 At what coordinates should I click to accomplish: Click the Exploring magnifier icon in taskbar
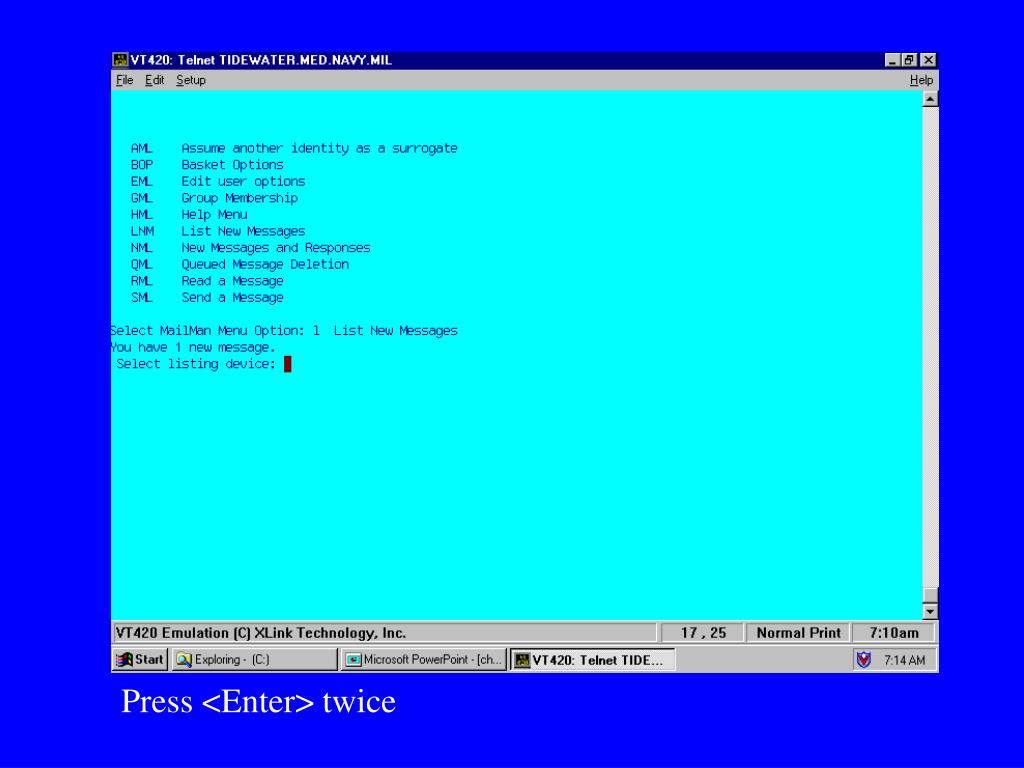(184, 660)
